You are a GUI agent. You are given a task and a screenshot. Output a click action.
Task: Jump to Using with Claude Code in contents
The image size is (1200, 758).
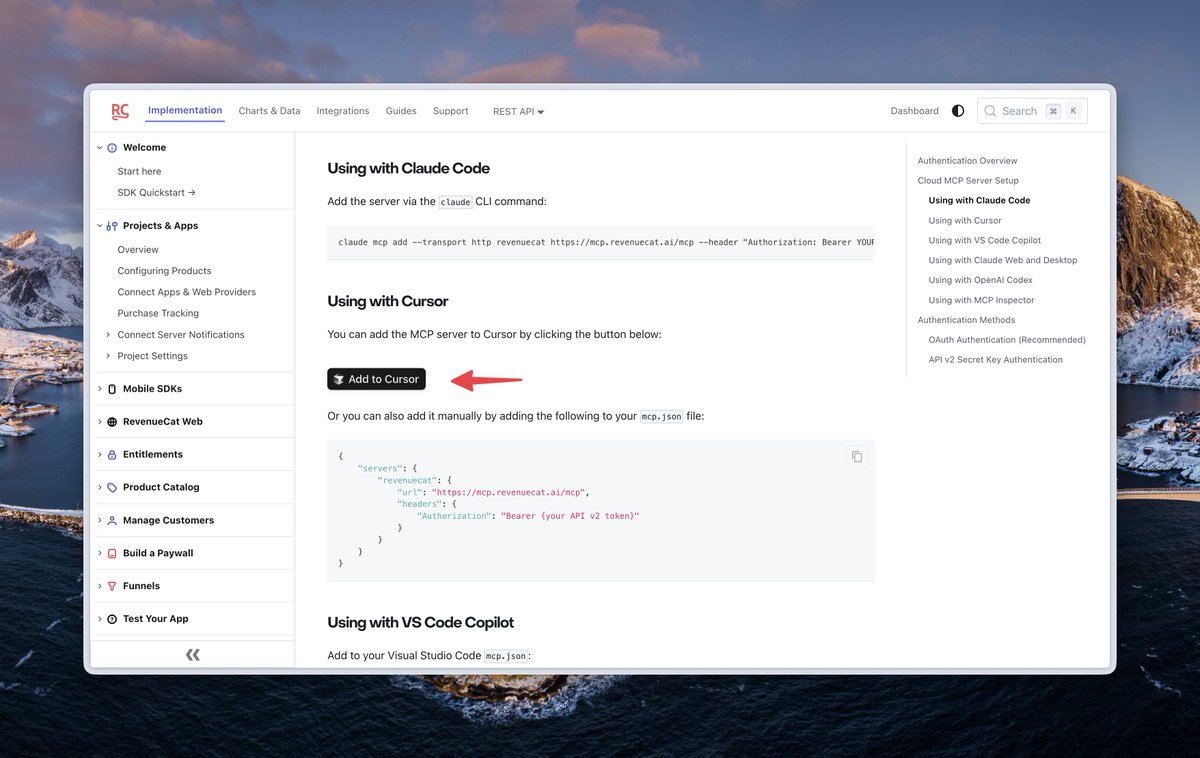coord(979,201)
